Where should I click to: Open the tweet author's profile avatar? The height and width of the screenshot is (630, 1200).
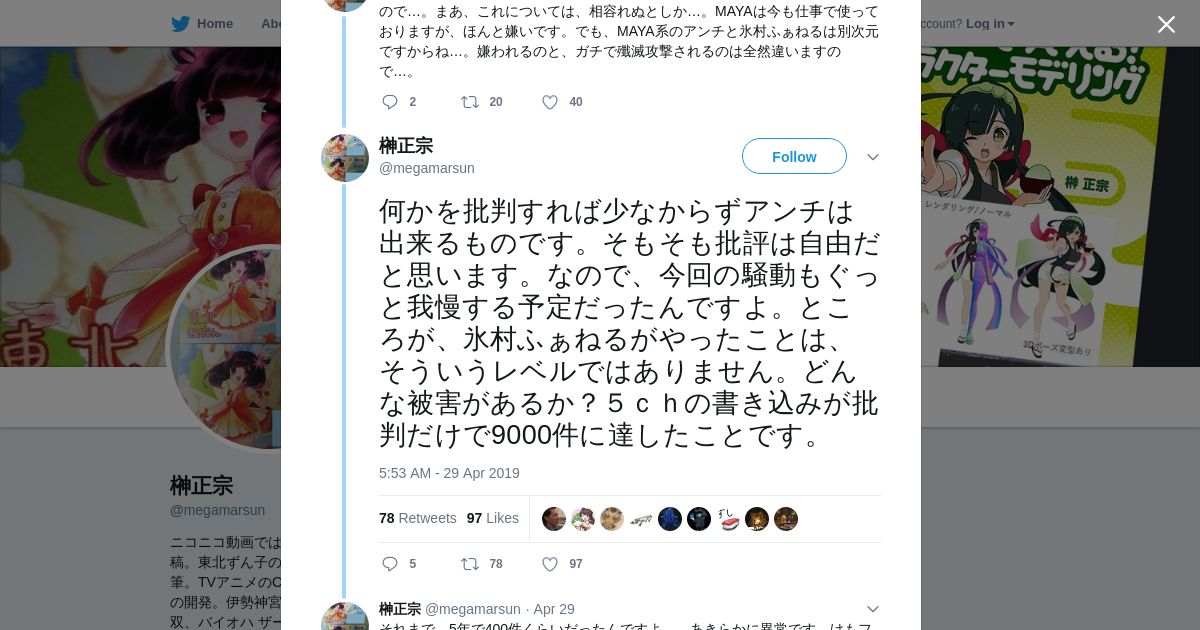click(x=345, y=158)
